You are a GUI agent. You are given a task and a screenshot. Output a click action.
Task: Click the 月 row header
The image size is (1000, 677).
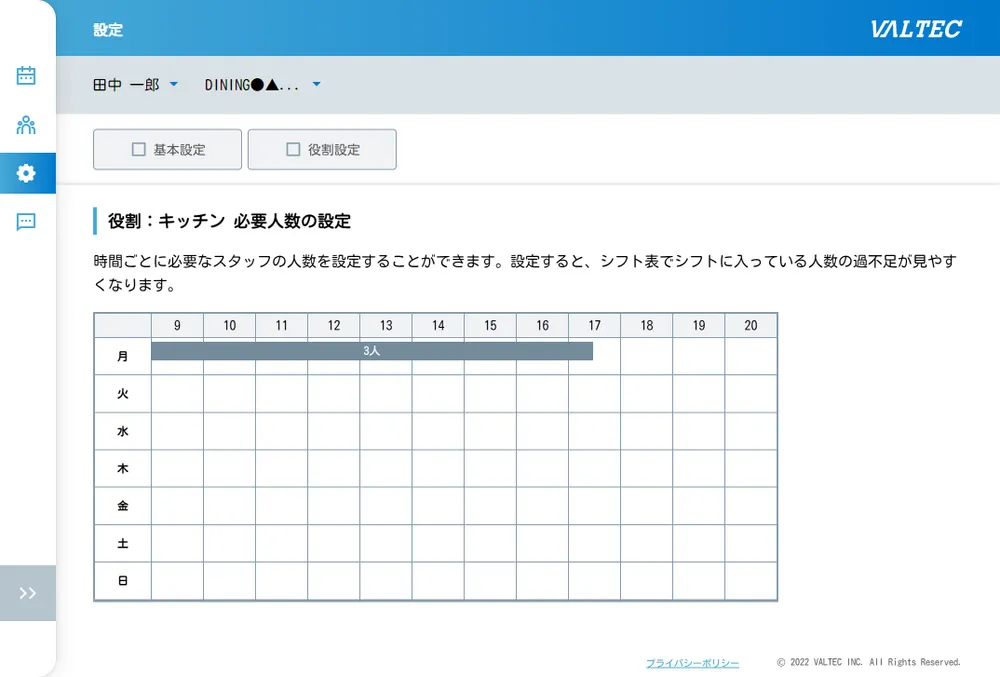pos(122,356)
